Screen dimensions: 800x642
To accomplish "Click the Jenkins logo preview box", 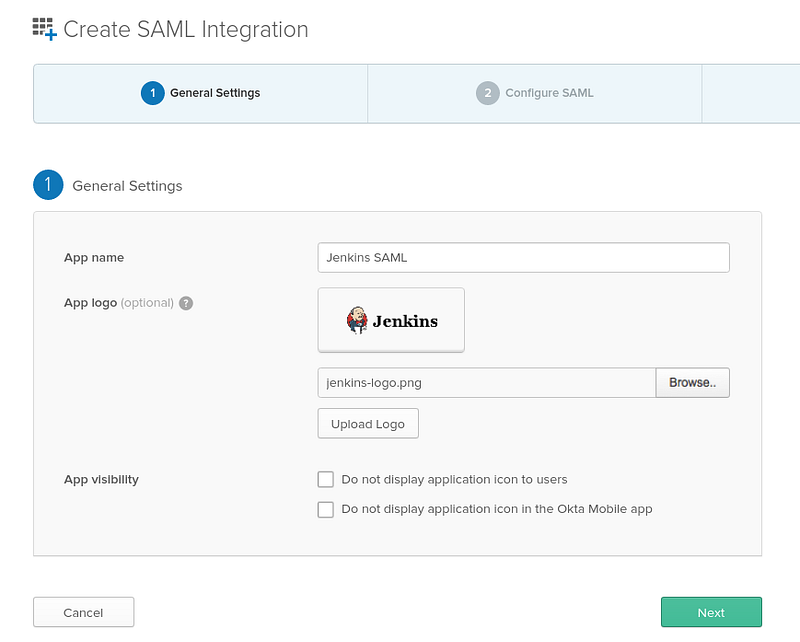I will click(x=391, y=320).
